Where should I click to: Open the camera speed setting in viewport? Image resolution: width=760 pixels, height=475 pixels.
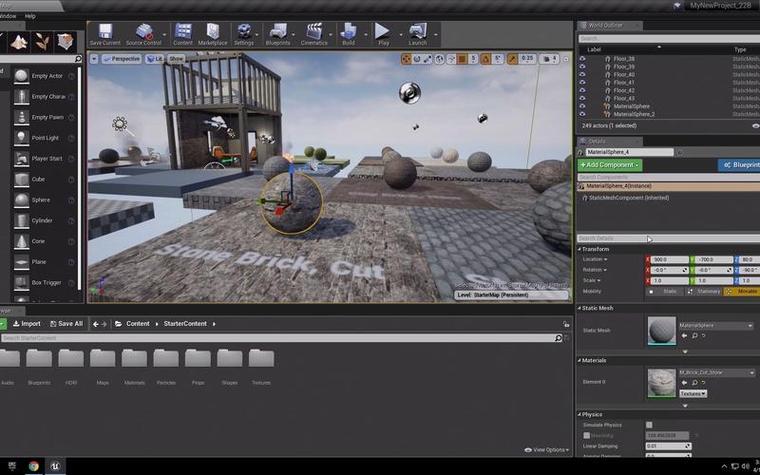tap(550, 59)
